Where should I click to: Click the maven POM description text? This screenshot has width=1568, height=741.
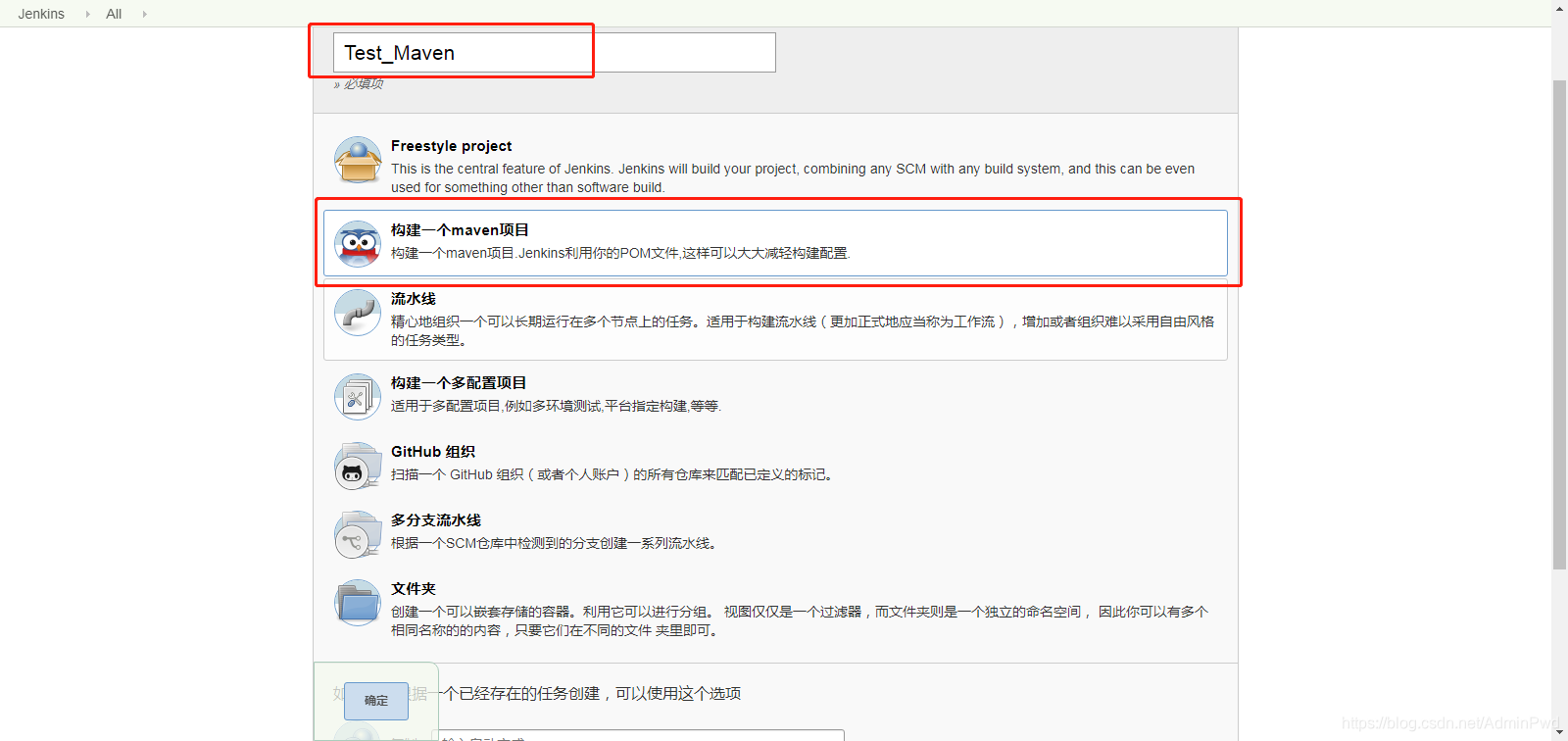620,253
